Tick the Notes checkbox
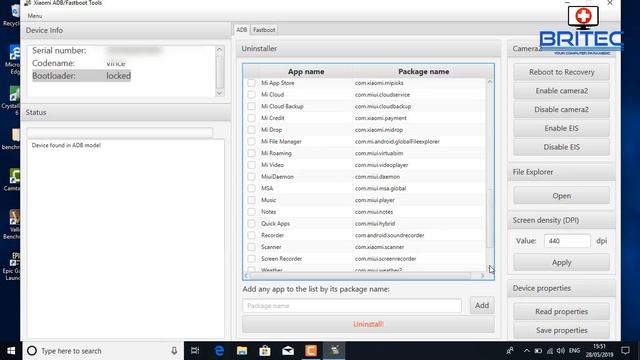 pos(251,212)
